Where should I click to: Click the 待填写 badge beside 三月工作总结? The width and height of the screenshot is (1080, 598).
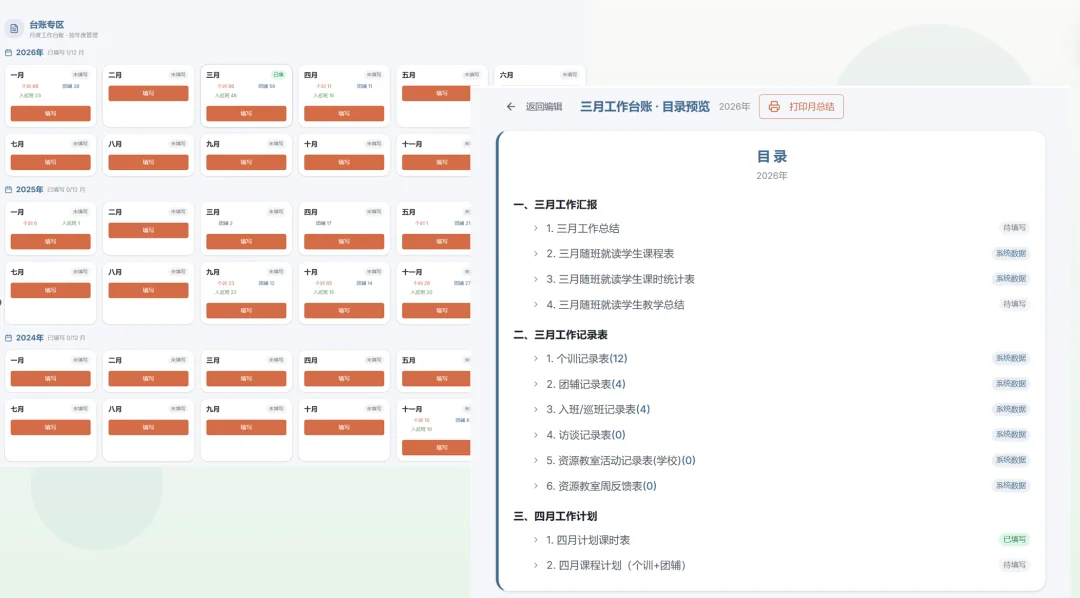tap(1014, 228)
